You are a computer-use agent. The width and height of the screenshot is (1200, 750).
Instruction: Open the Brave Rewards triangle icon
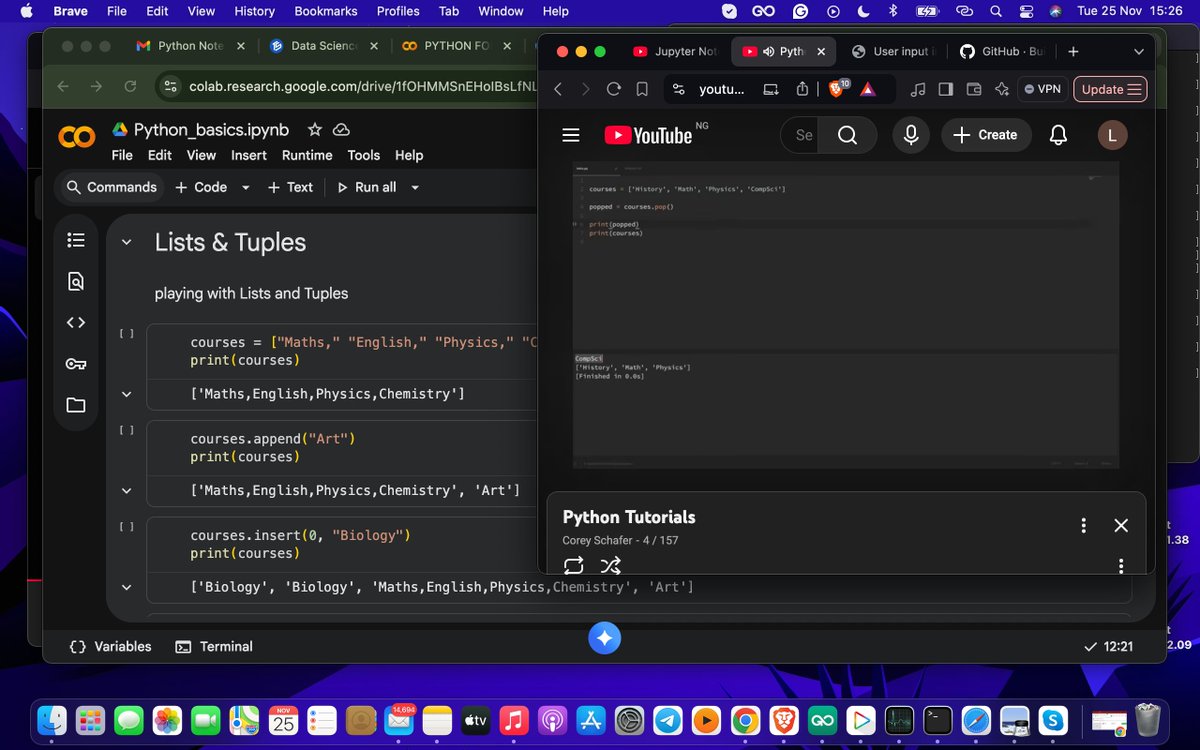click(x=867, y=88)
